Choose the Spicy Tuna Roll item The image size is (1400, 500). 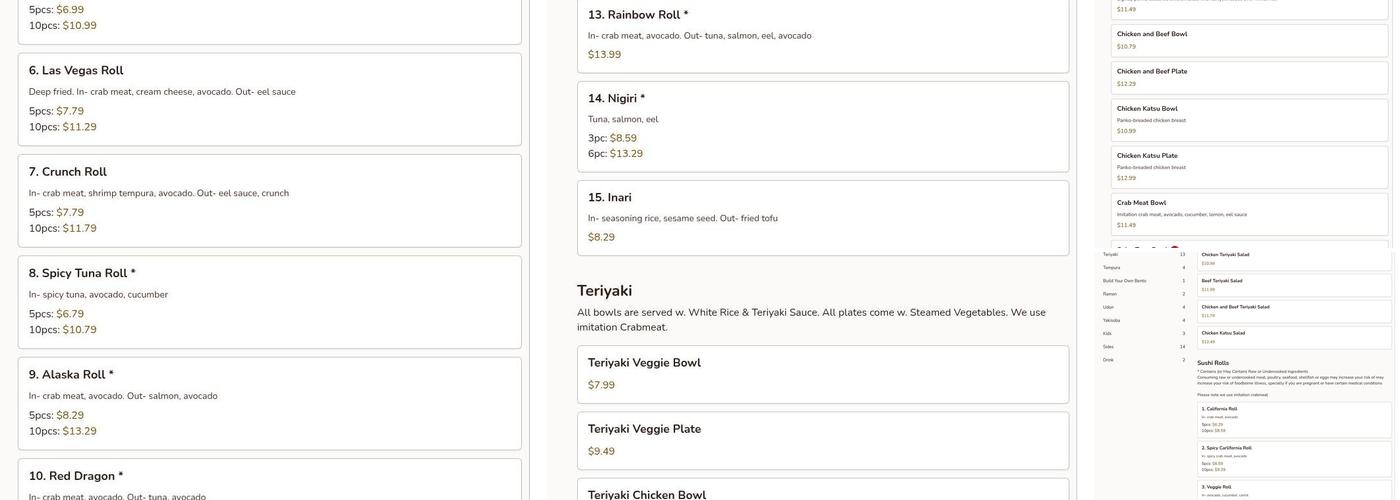tap(269, 302)
